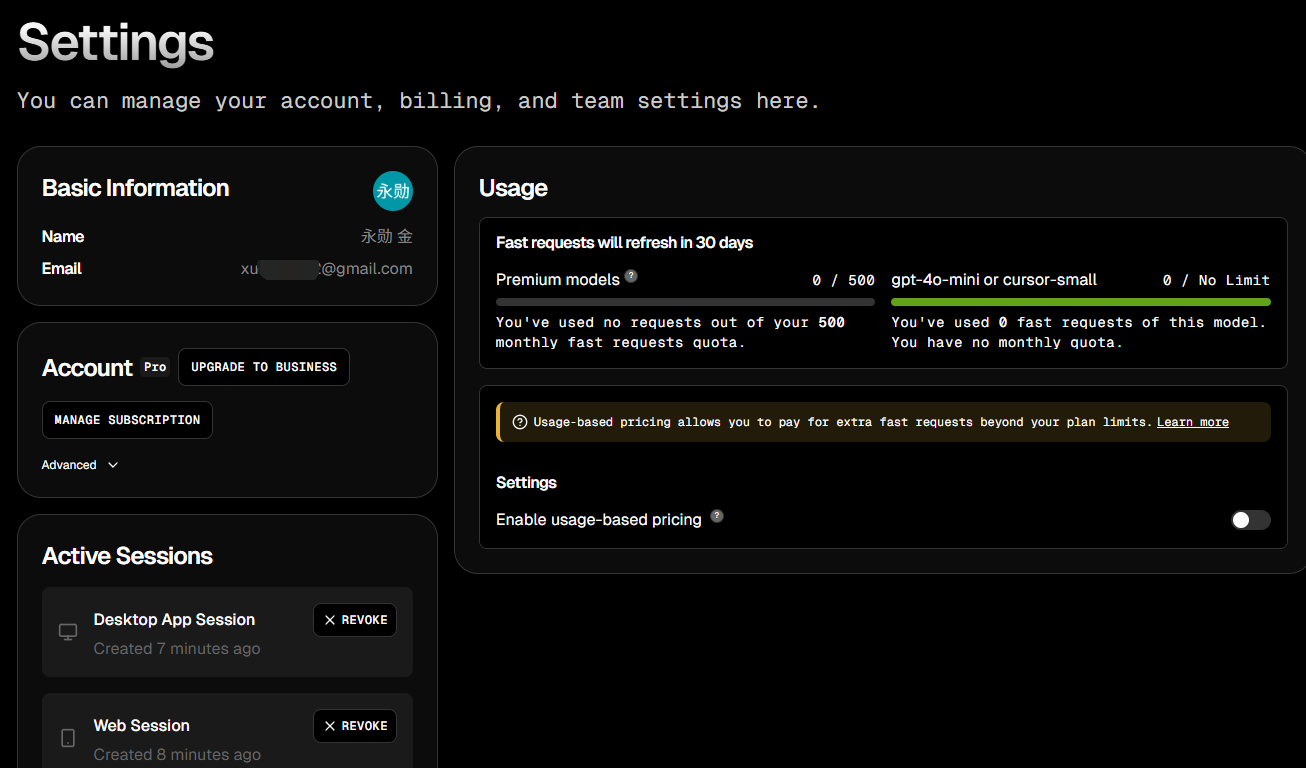Revoke the Web Session

355,726
